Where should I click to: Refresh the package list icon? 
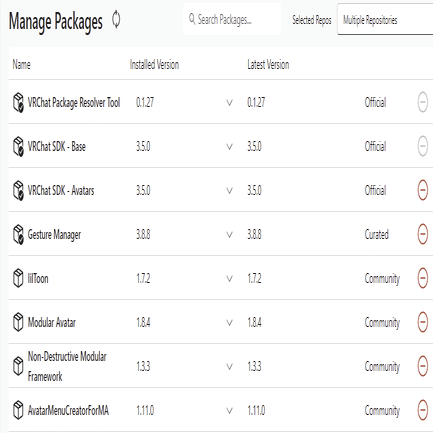point(116,20)
